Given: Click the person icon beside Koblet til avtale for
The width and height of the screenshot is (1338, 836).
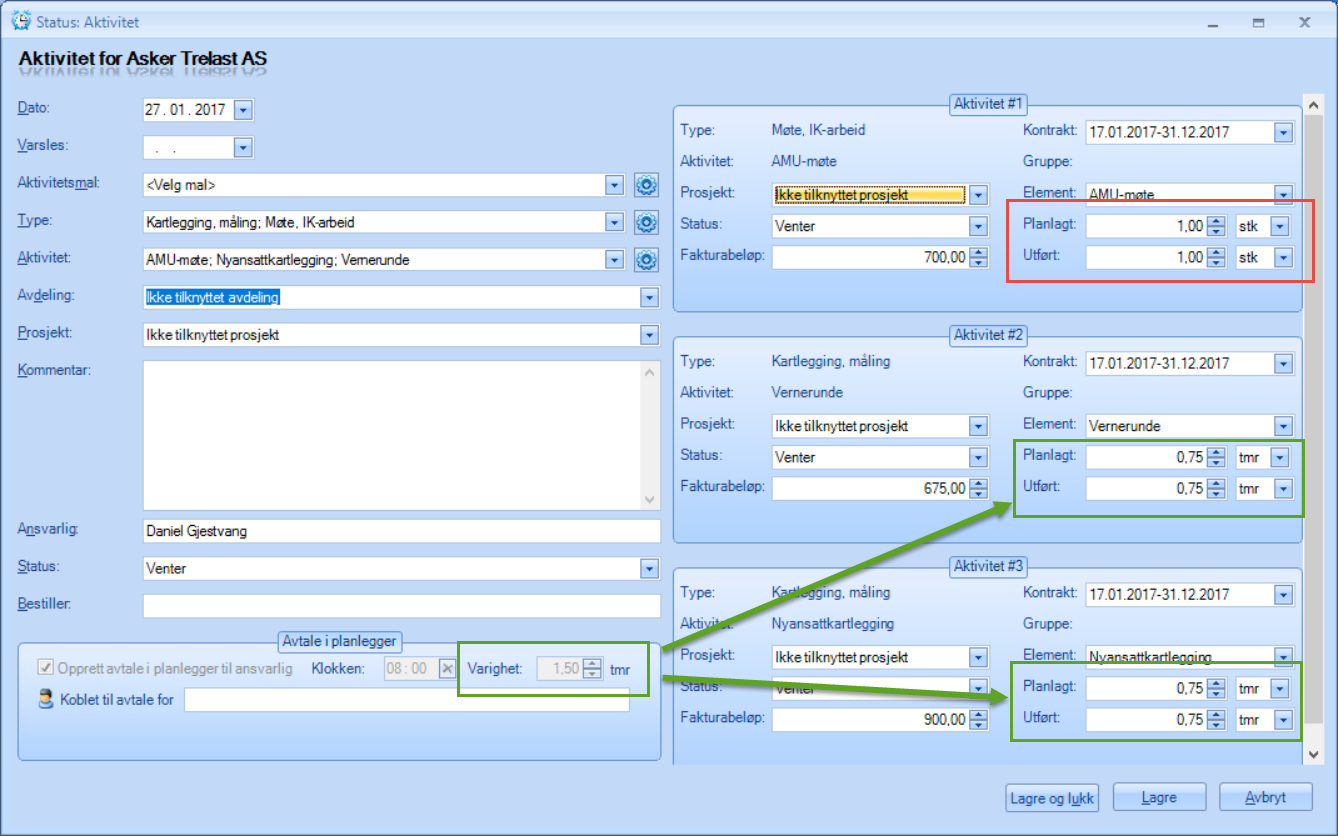Looking at the screenshot, I should [x=46, y=700].
